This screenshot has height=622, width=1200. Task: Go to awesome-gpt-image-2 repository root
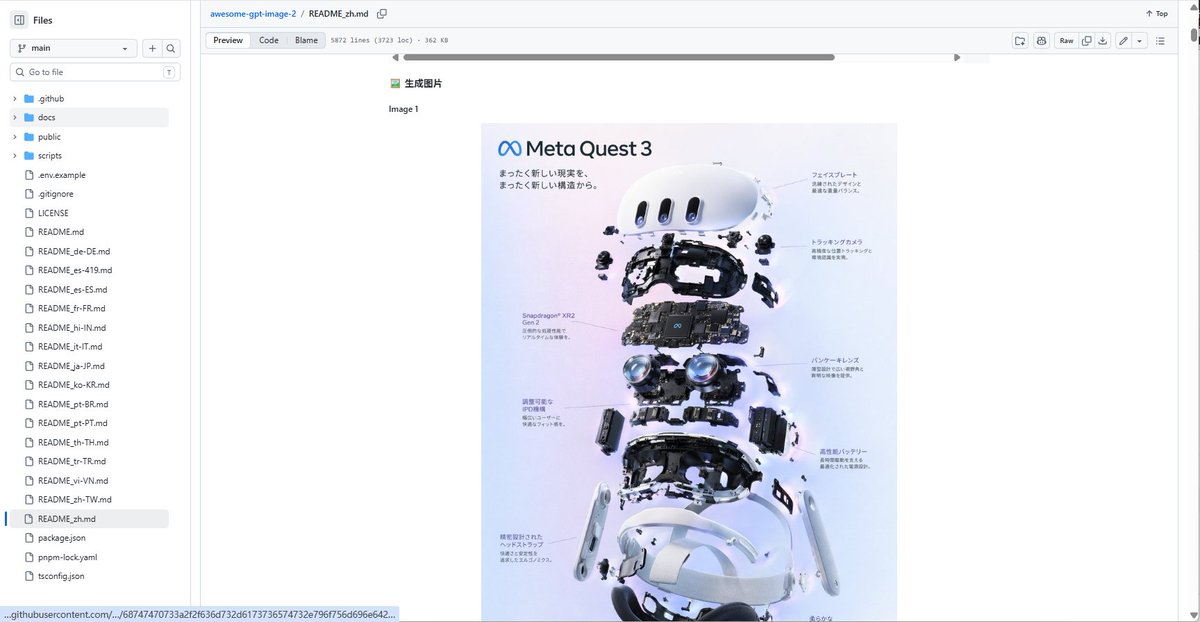253,14
